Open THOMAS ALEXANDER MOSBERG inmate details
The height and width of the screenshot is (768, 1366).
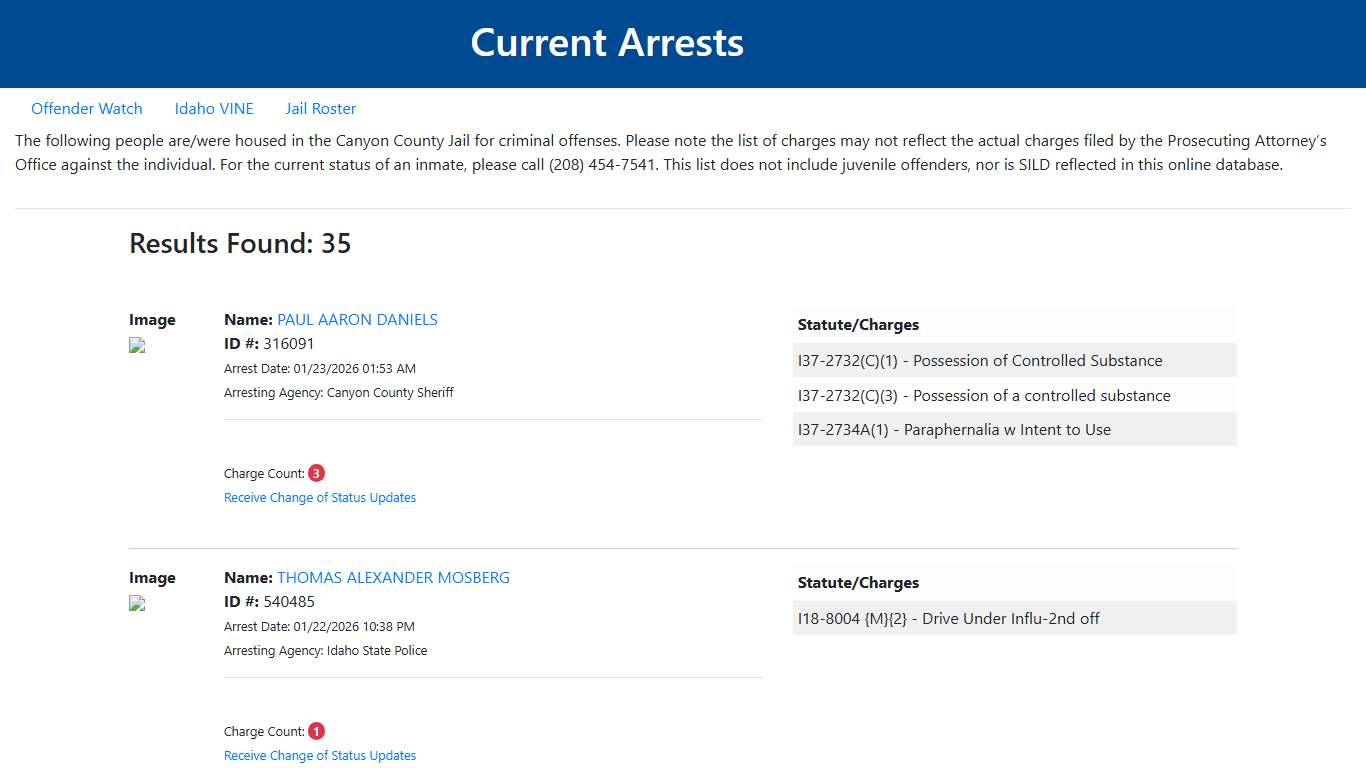pos(393,577)
